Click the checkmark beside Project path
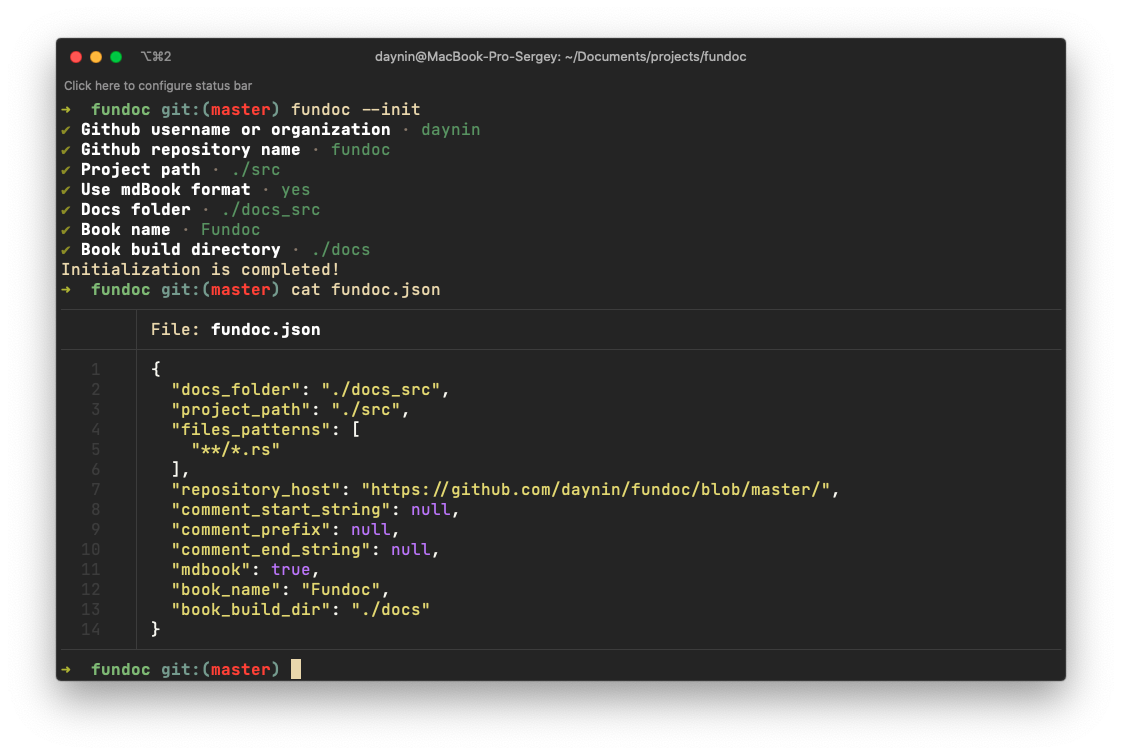 pos(66,170)
